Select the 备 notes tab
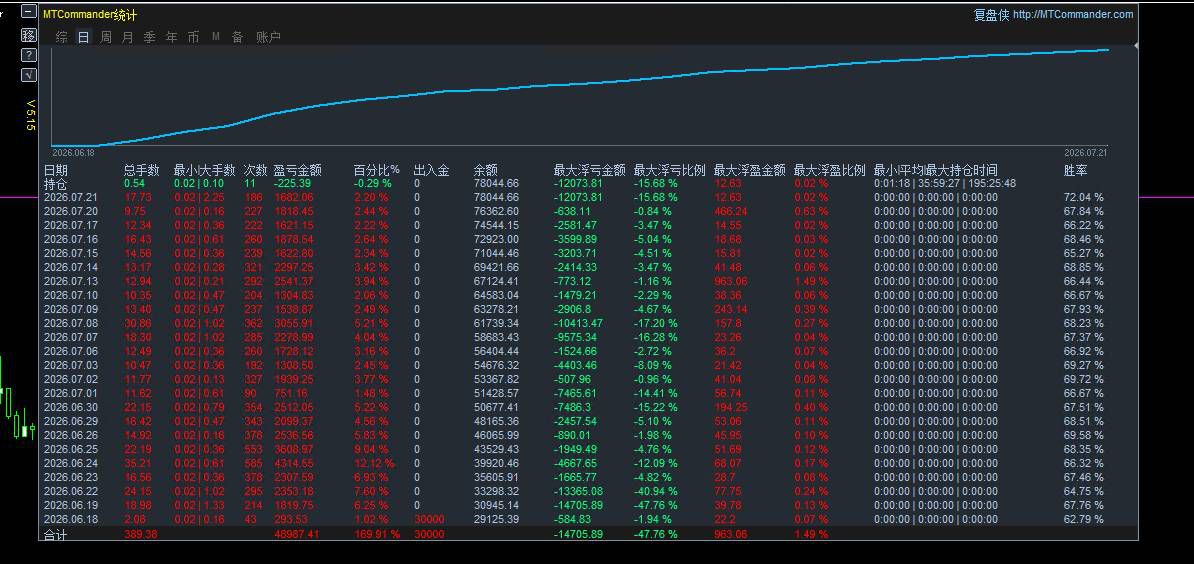This screenshot has height=564, width=1194. point(238,37)
